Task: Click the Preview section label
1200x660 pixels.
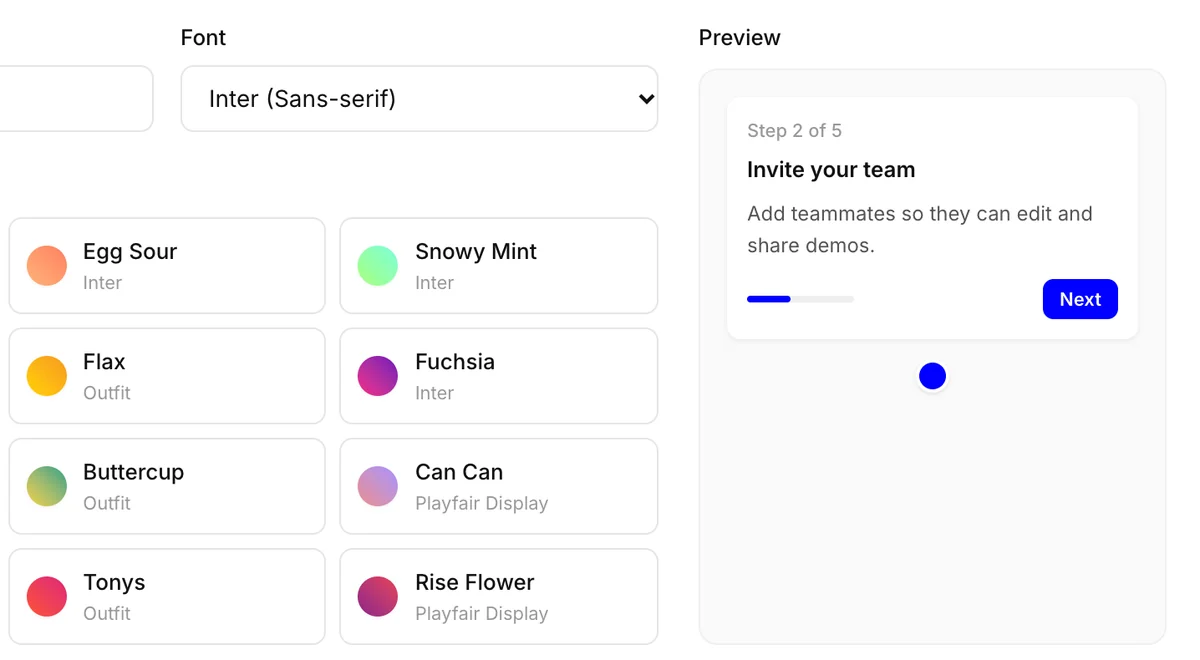Action: [x=739, y=38]
